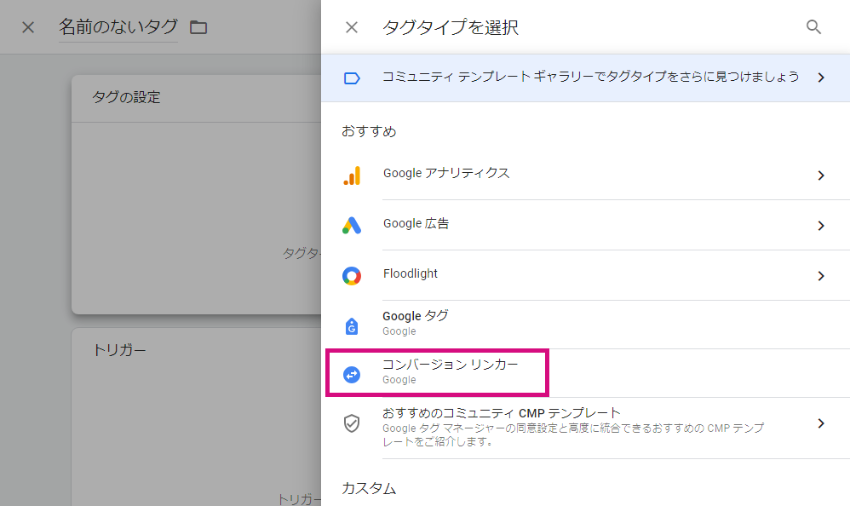Close the 名前のないタグ editor
Screen dimensions: 850x506
pyautogui.click(x=28, y=27)
